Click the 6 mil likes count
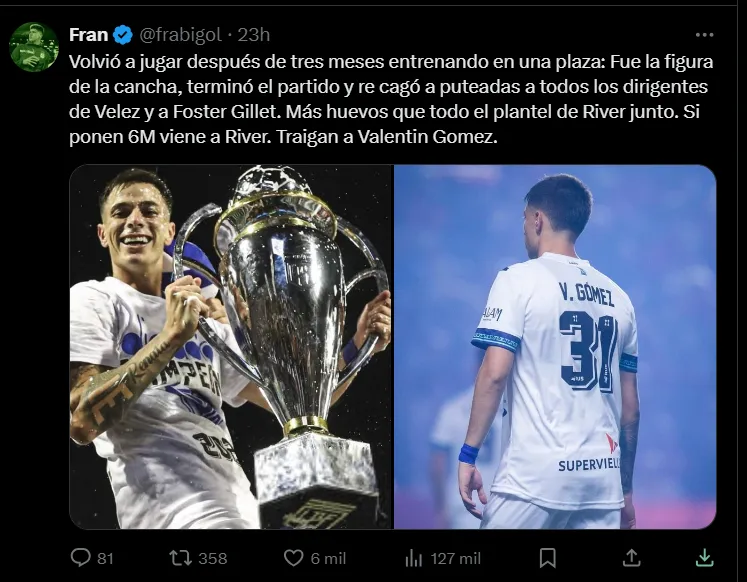The height and width of the screenshot is (582, 747). (x=328, y=558)
